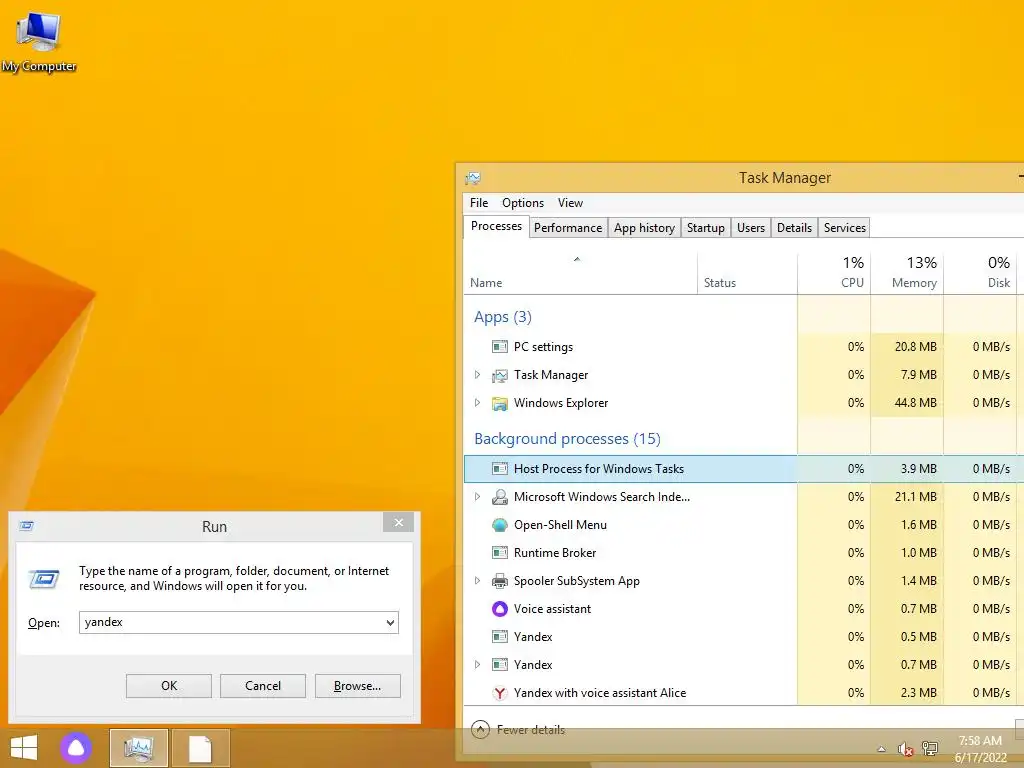The width and height of the screenshot is (1024, 768).
Task: Expand the second Yandex process entry
Action: [x=477, y=665]
